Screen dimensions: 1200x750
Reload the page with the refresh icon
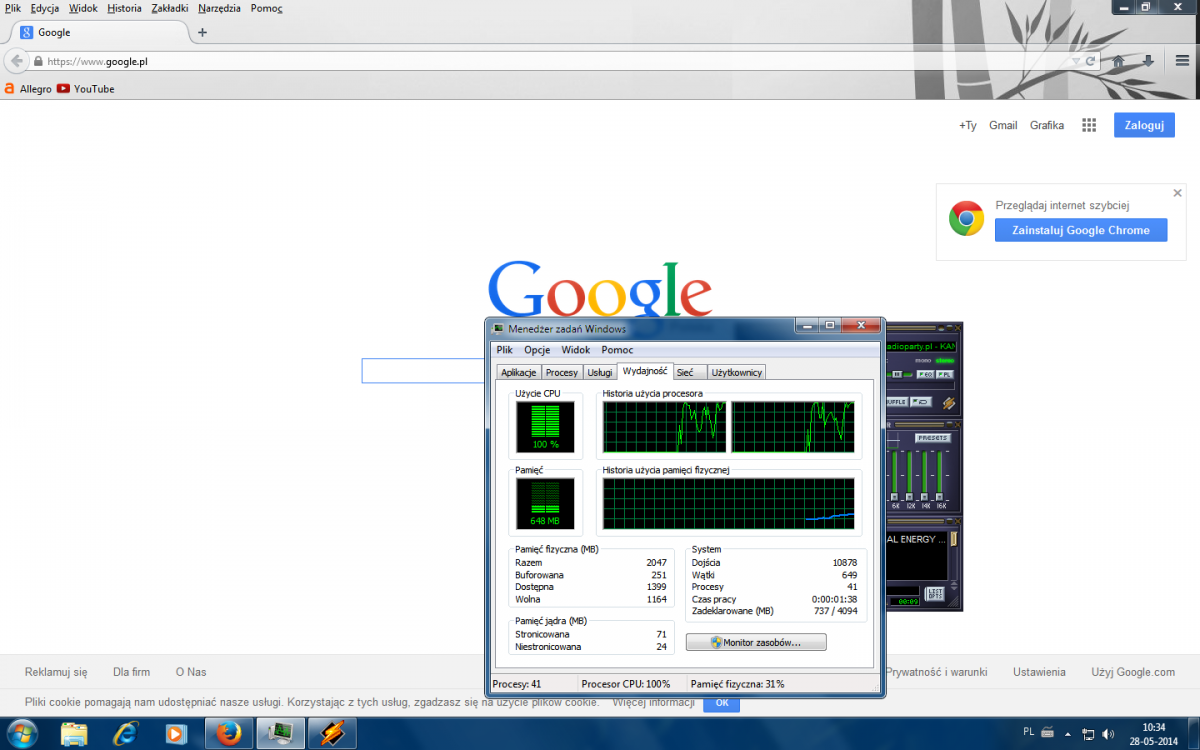tap(1090, 61)
